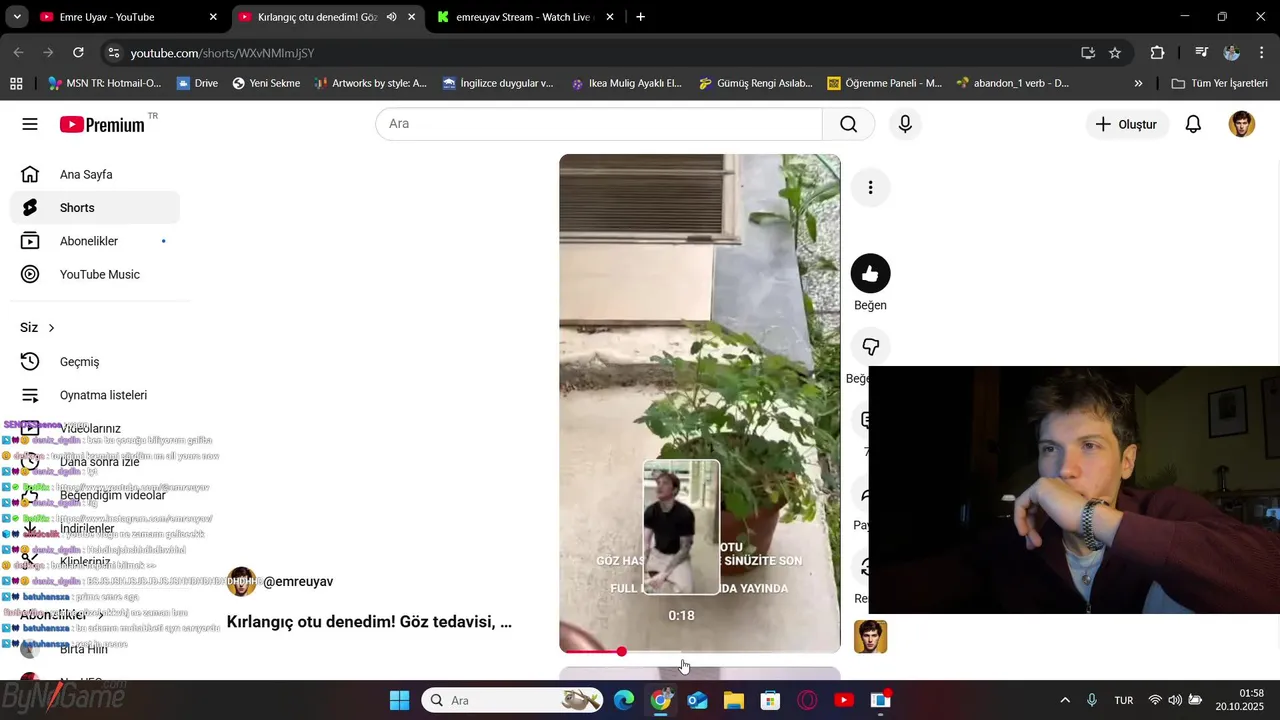The height and width of the screenshot is (720, 1280).
Task: Open the Remix option for the Short
Action: (863, 566)
